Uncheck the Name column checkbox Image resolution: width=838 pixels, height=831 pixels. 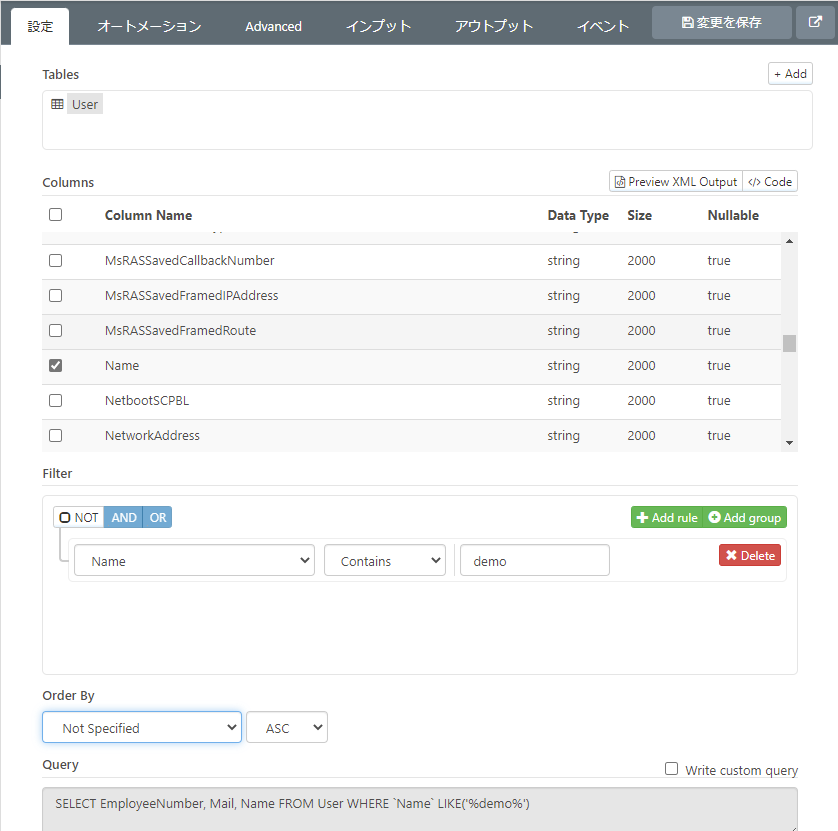56,366
